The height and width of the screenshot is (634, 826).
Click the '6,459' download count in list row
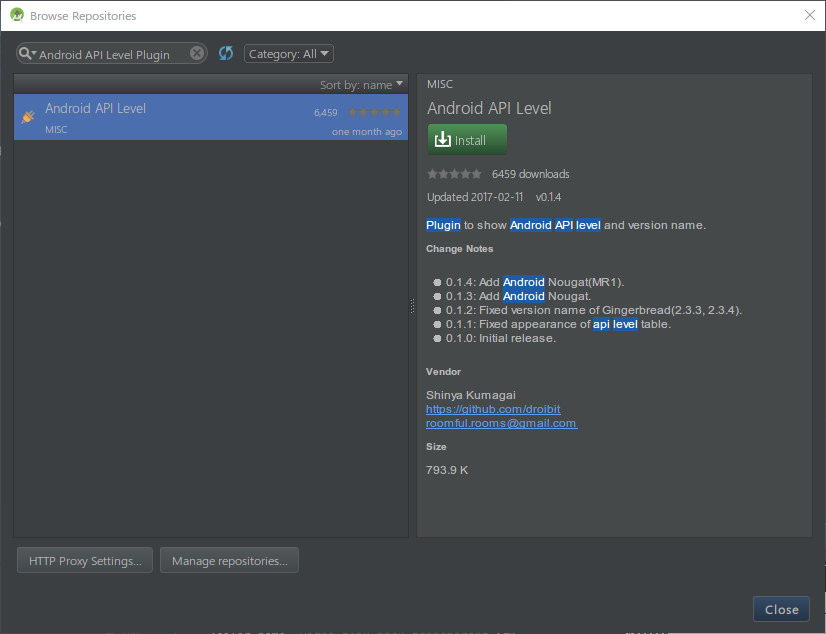[x=326, y=113]
